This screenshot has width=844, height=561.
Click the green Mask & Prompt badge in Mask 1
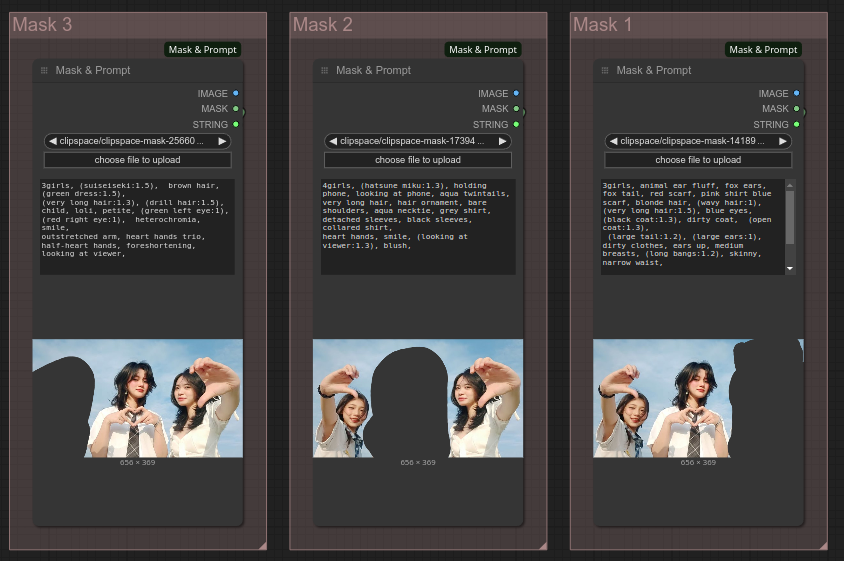click(763, 50)
